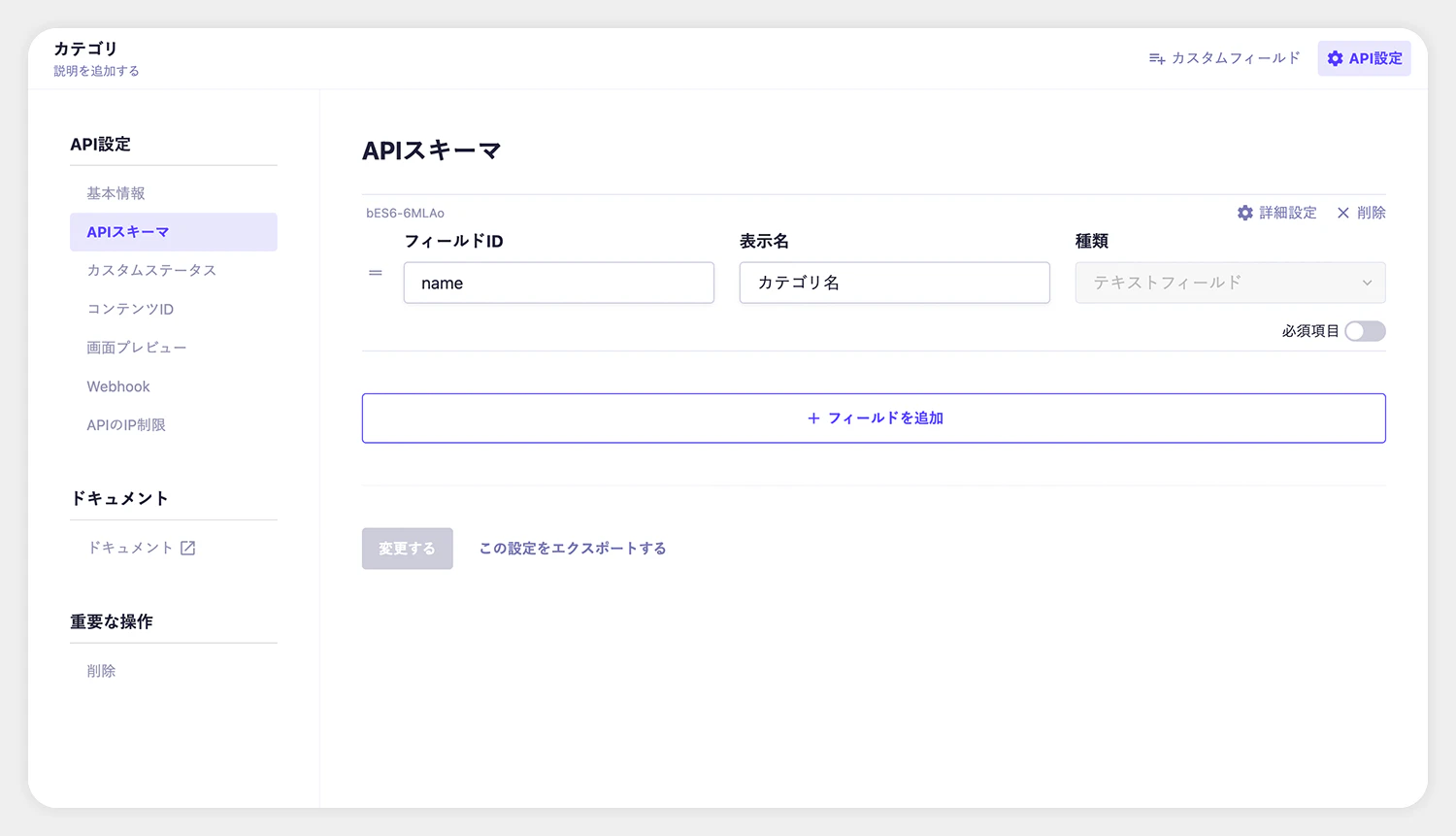Open the 種類 dropdown showing テキストフィールド
Screen dimensions: 1456x836
[1229, 283]
